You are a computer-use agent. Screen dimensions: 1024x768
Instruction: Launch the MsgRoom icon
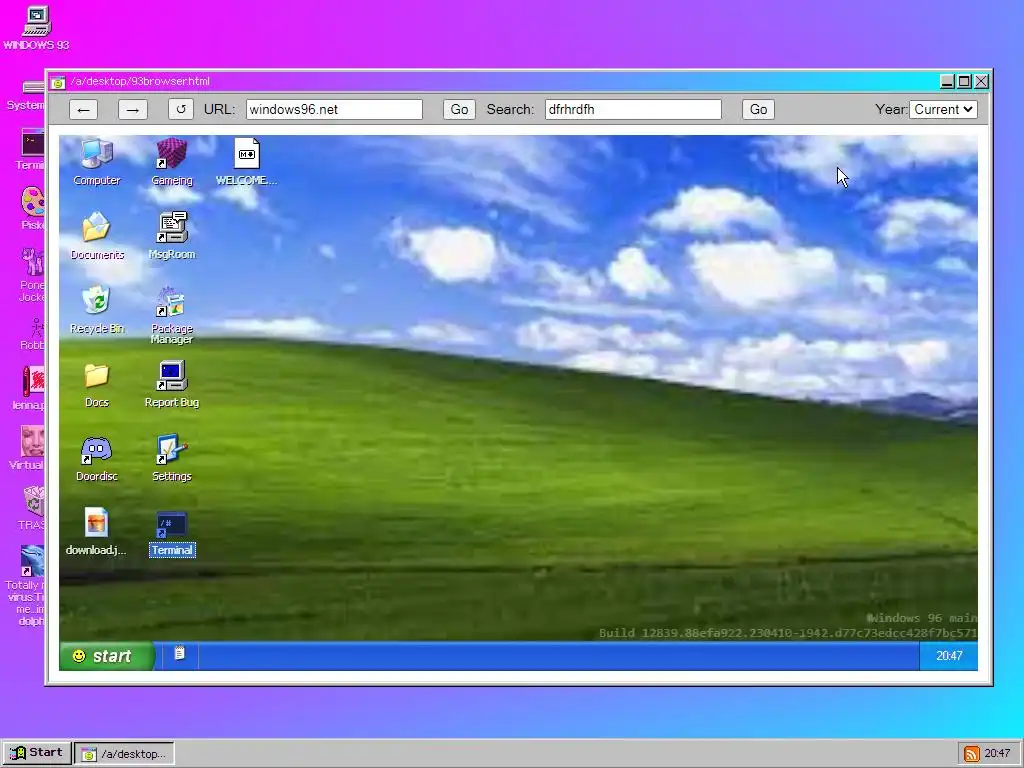(x=172, y=236)
